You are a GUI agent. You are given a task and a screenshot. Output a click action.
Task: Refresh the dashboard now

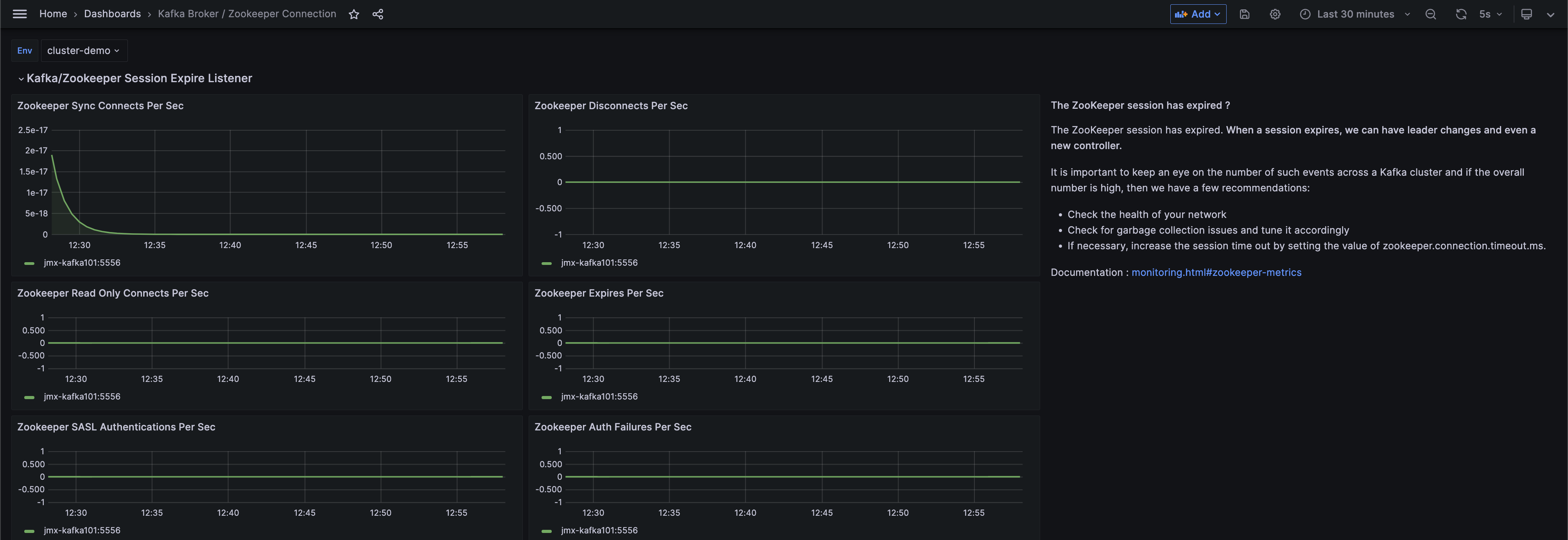click(1461, 14)
